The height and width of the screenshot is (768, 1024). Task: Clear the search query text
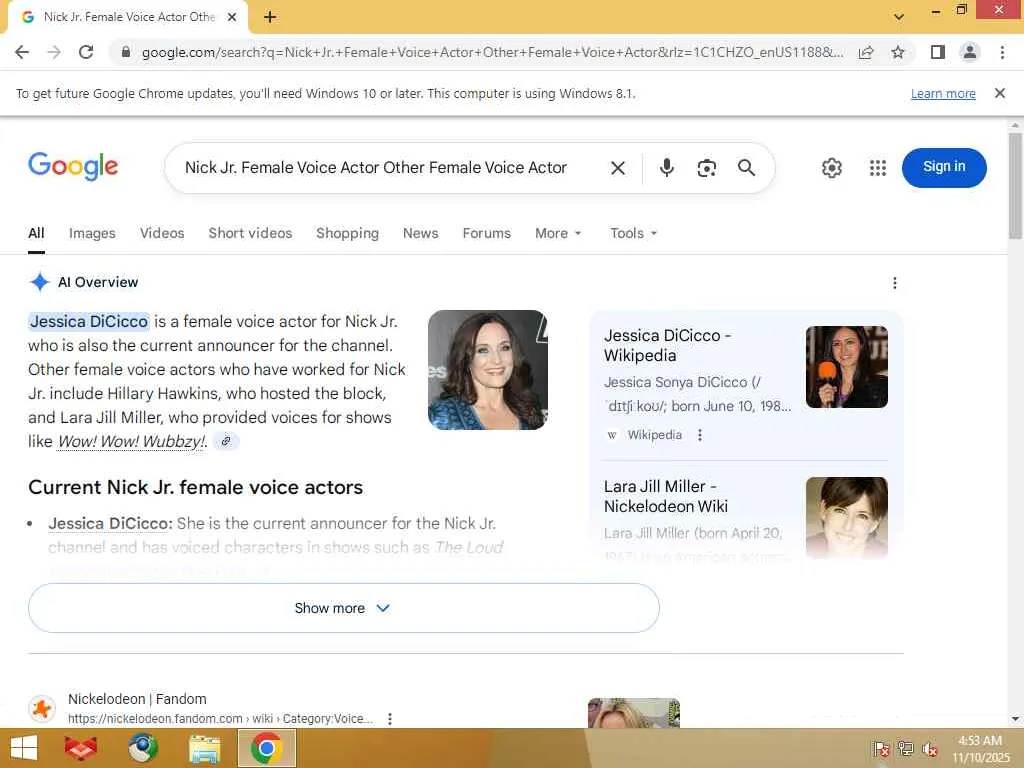point(618,168)
